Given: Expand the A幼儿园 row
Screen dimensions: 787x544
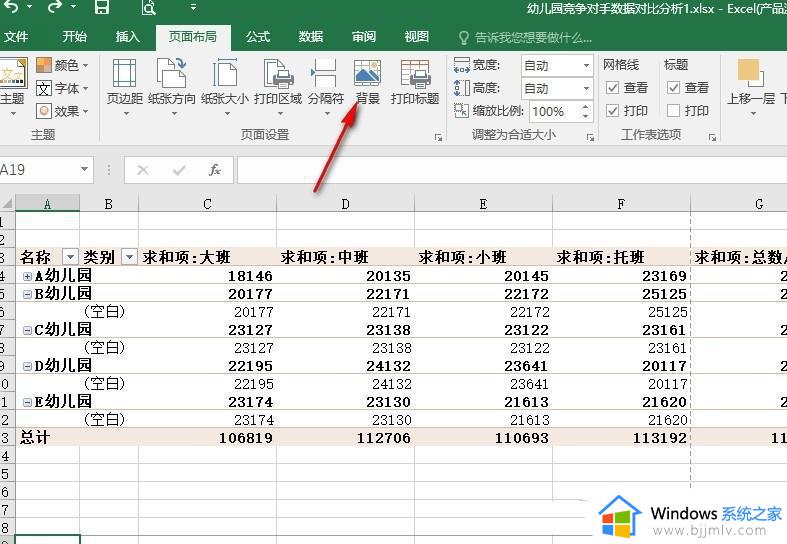Looking at the screenshot, I should (27, 276).
